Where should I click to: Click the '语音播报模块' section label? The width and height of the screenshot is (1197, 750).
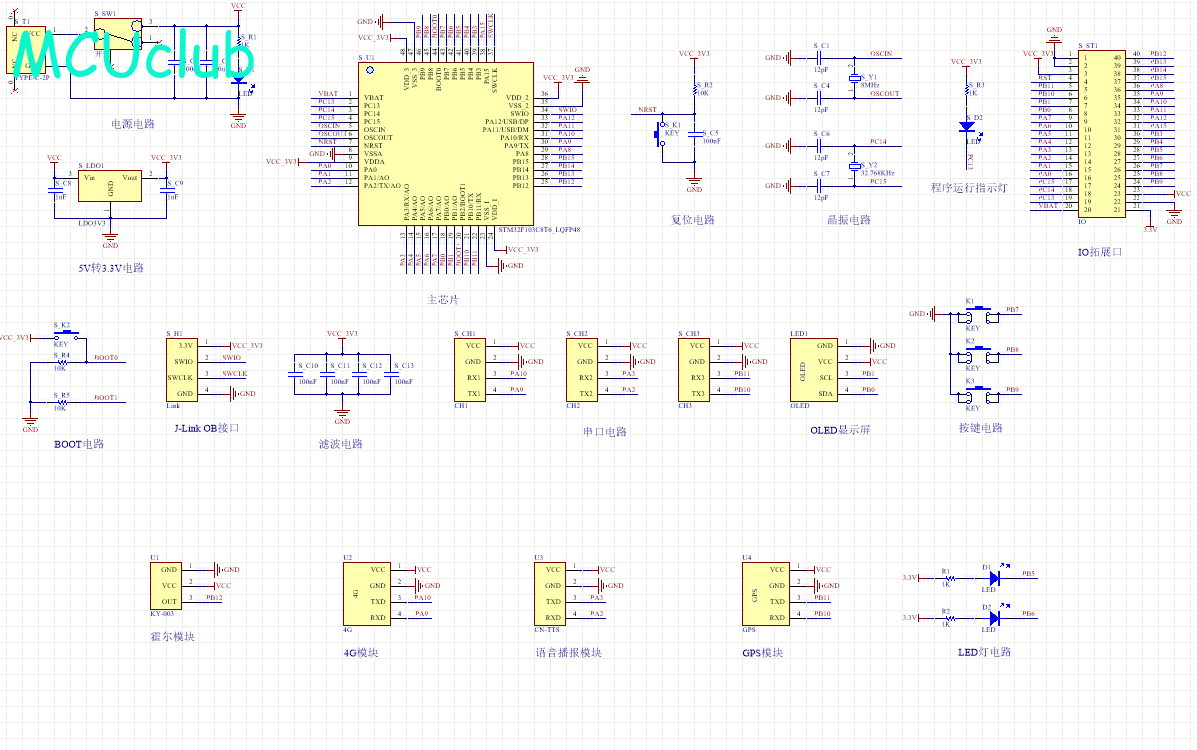pyautogui.click(x=569, y=653)
